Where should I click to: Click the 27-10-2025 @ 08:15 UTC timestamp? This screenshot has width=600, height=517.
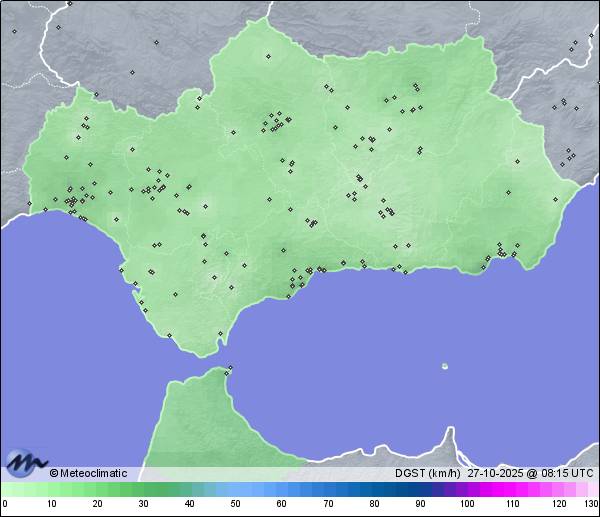(x=530, y=473)
